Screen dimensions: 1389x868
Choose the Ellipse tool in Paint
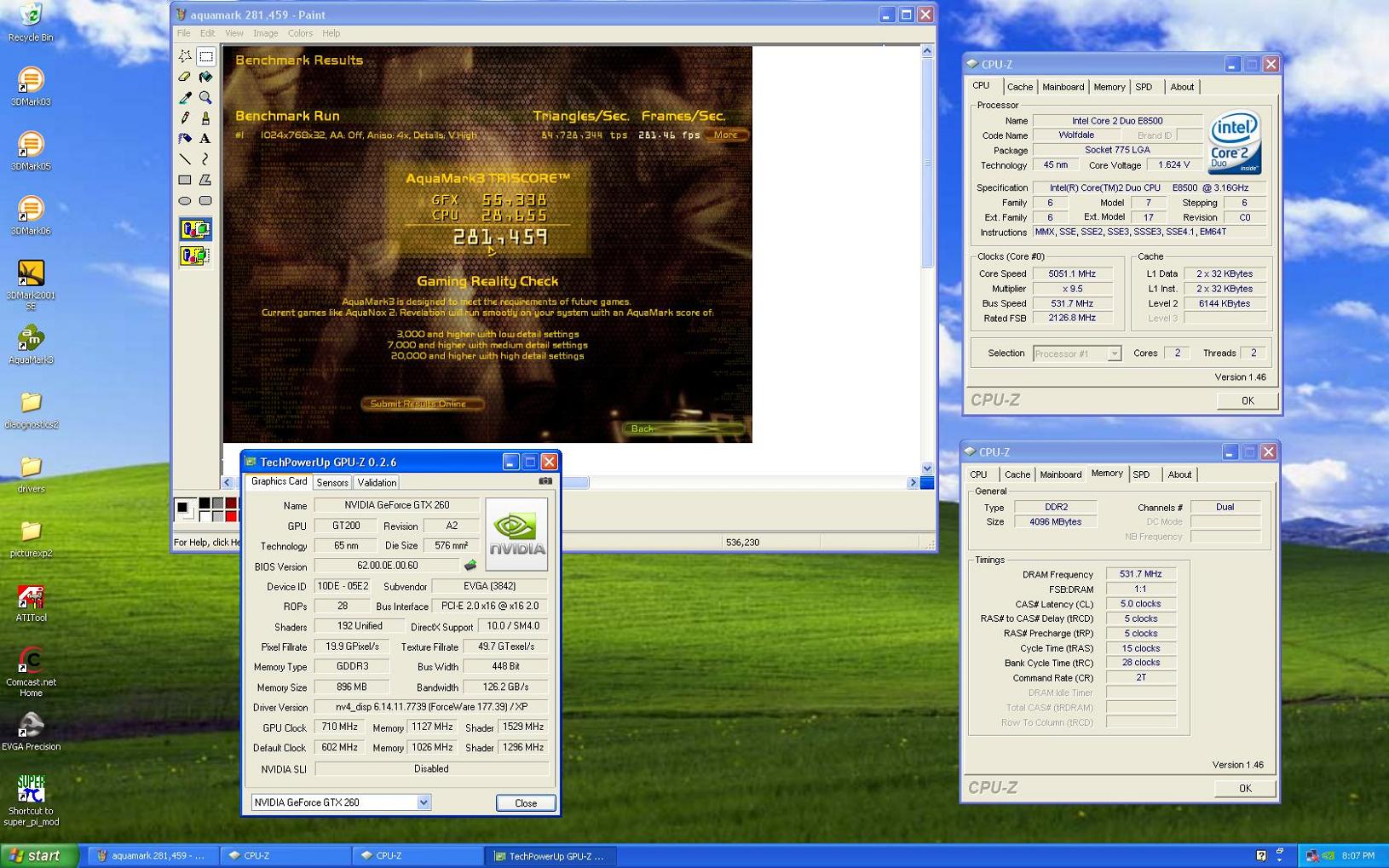point(185,200)
